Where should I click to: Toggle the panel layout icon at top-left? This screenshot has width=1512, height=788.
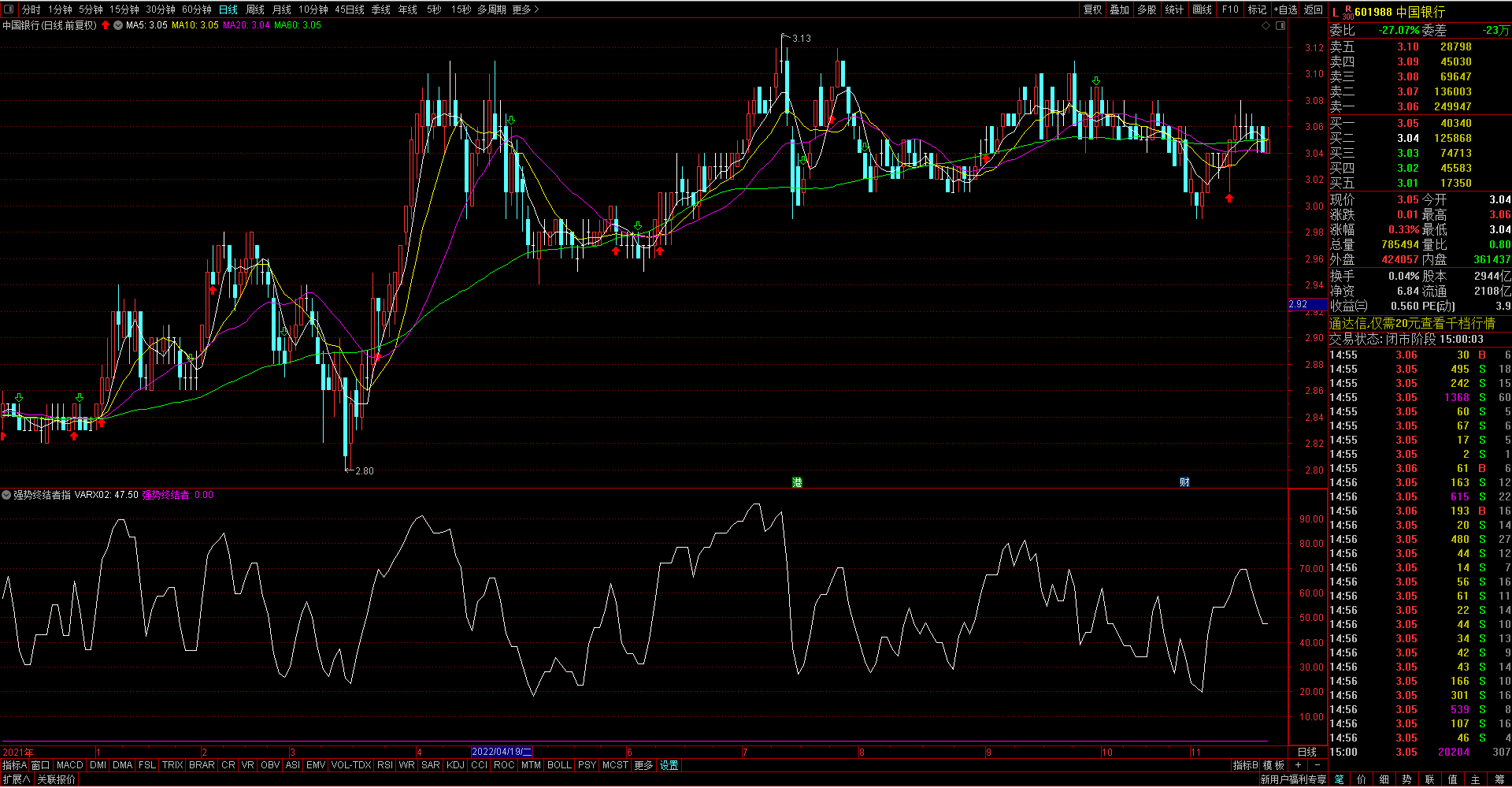9,9
